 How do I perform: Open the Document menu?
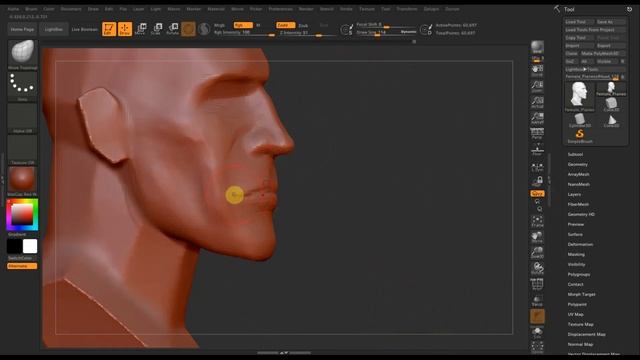[71, 9]
